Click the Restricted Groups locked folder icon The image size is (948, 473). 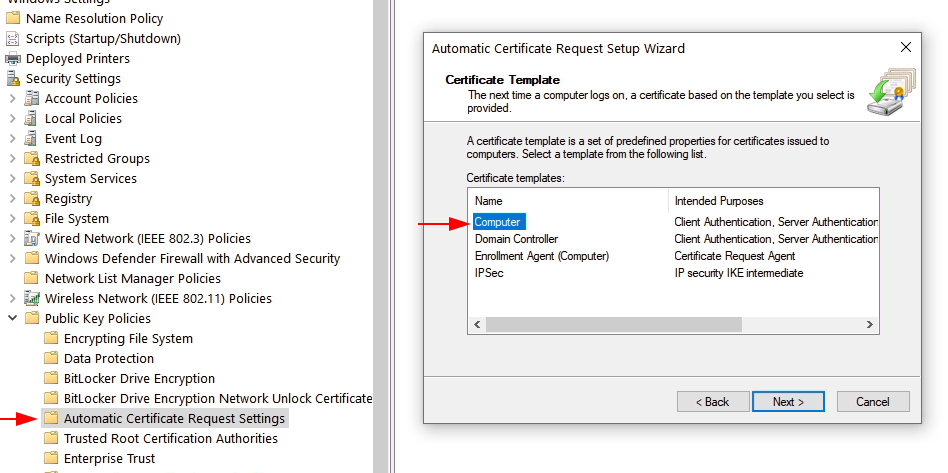coord(31,158)
